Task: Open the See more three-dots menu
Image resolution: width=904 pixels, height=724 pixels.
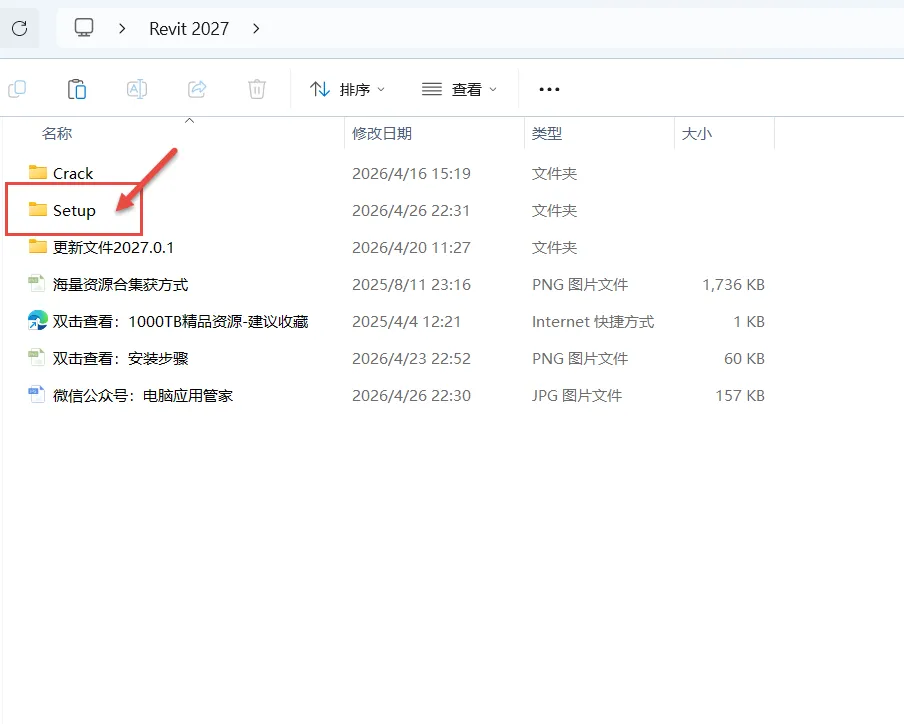Action: [x=549, y=89]
